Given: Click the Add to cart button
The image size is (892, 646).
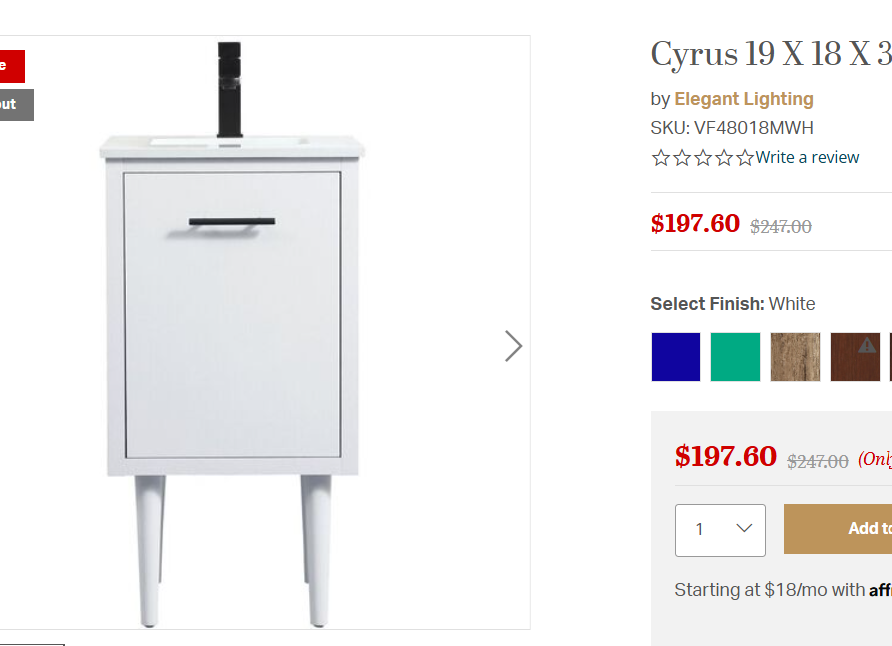Looking at the screenshot, I should point(838,529).
